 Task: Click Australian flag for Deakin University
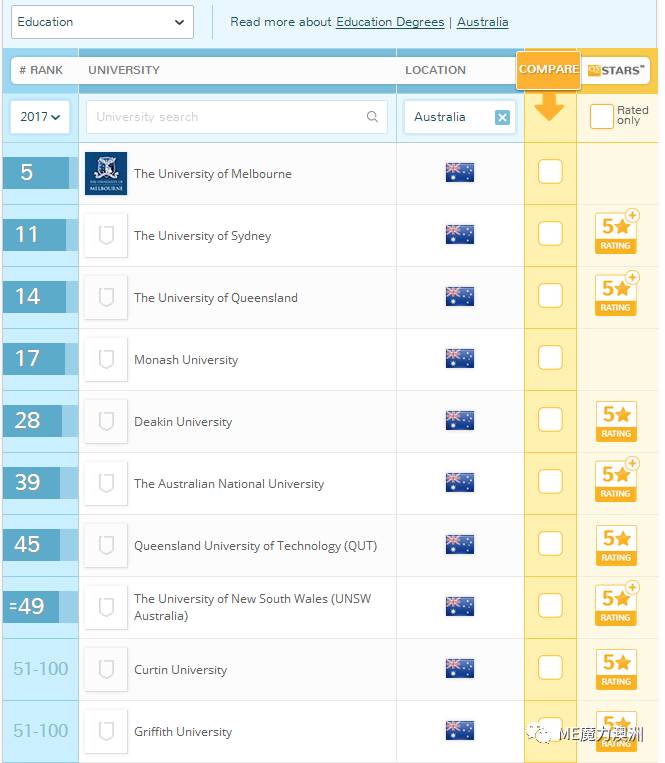tap(460, 420)
